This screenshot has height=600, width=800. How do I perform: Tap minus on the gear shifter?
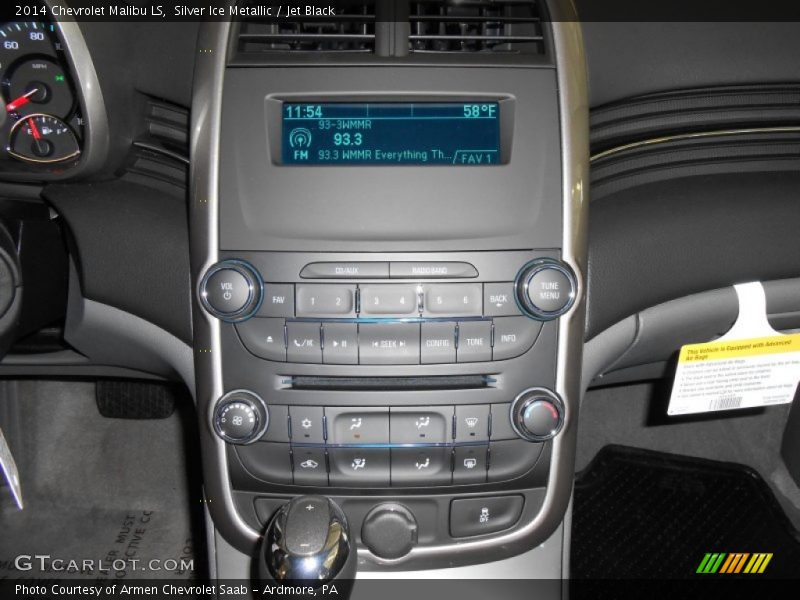coord(305,545)
